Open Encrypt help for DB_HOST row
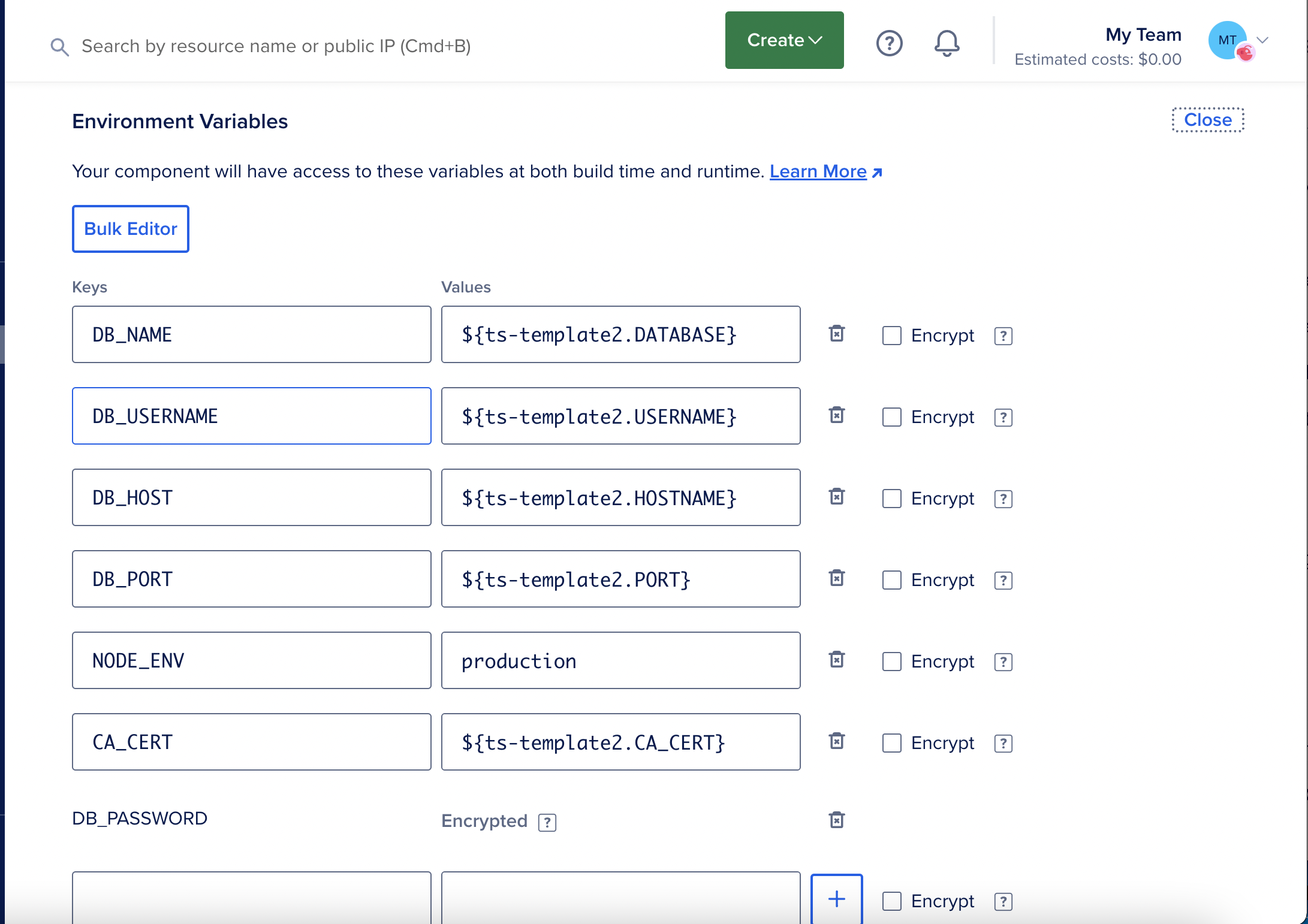 pos(1003,499)
